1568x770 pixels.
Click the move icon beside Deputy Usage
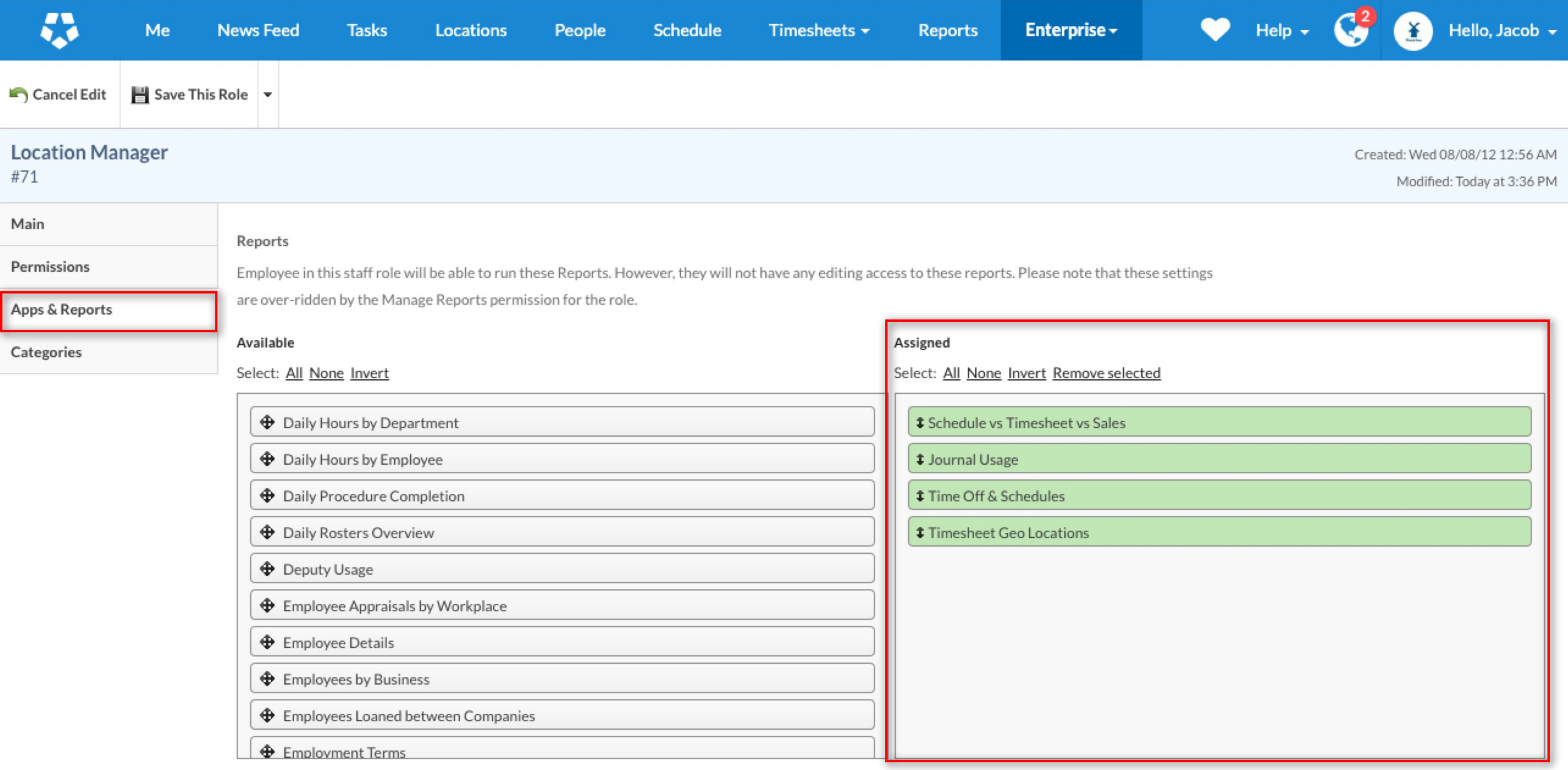coord(267,569)
